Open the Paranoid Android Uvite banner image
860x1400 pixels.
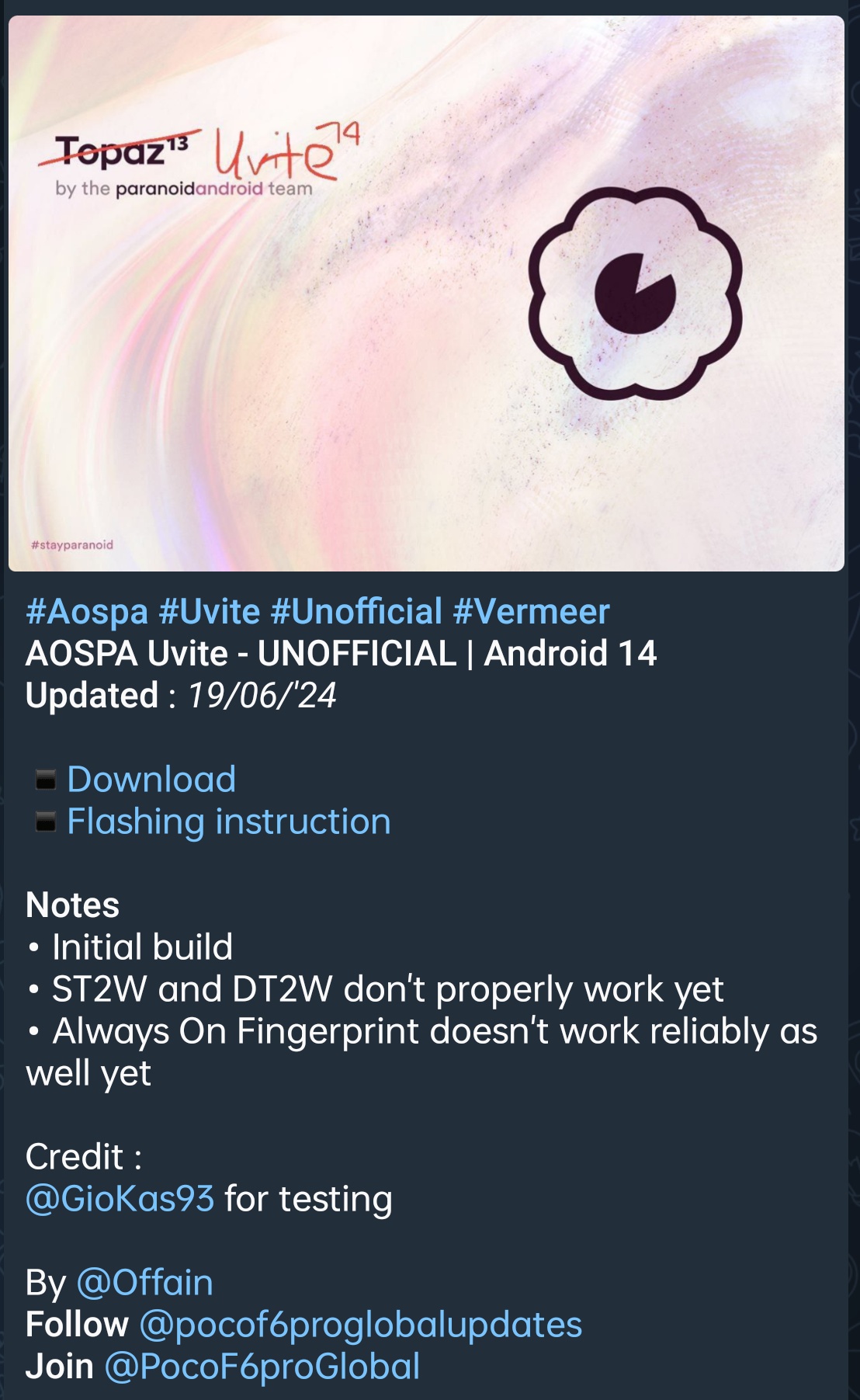[426, 294]
